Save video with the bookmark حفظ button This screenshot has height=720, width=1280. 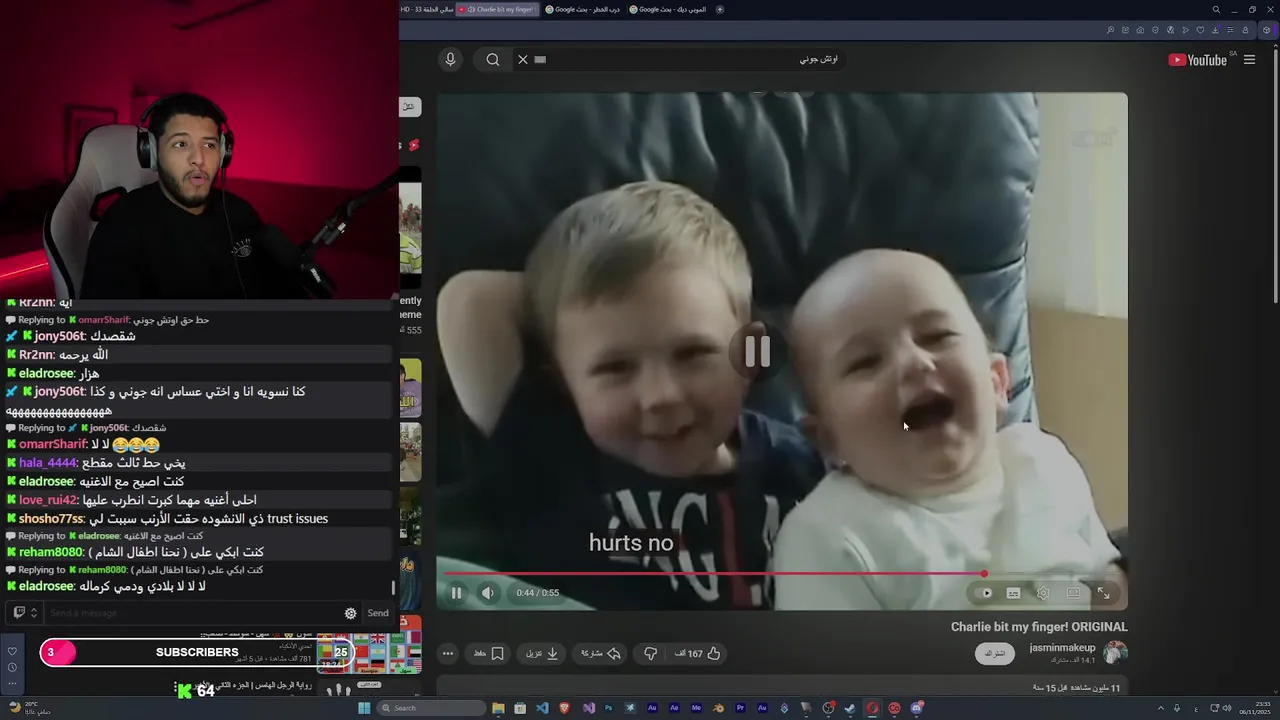[489, 653]
